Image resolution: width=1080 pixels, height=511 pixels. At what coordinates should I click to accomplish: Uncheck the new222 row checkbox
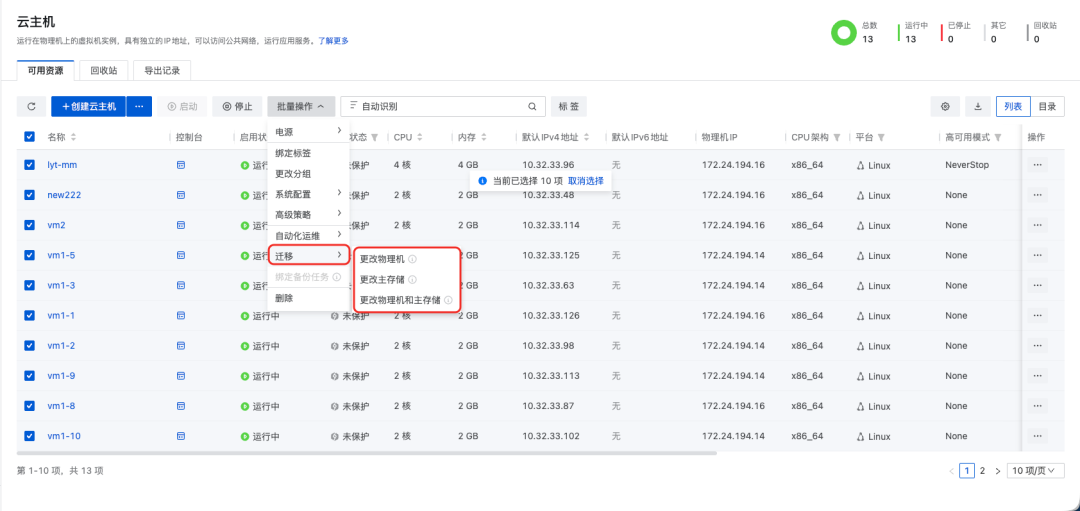(30, 195)
